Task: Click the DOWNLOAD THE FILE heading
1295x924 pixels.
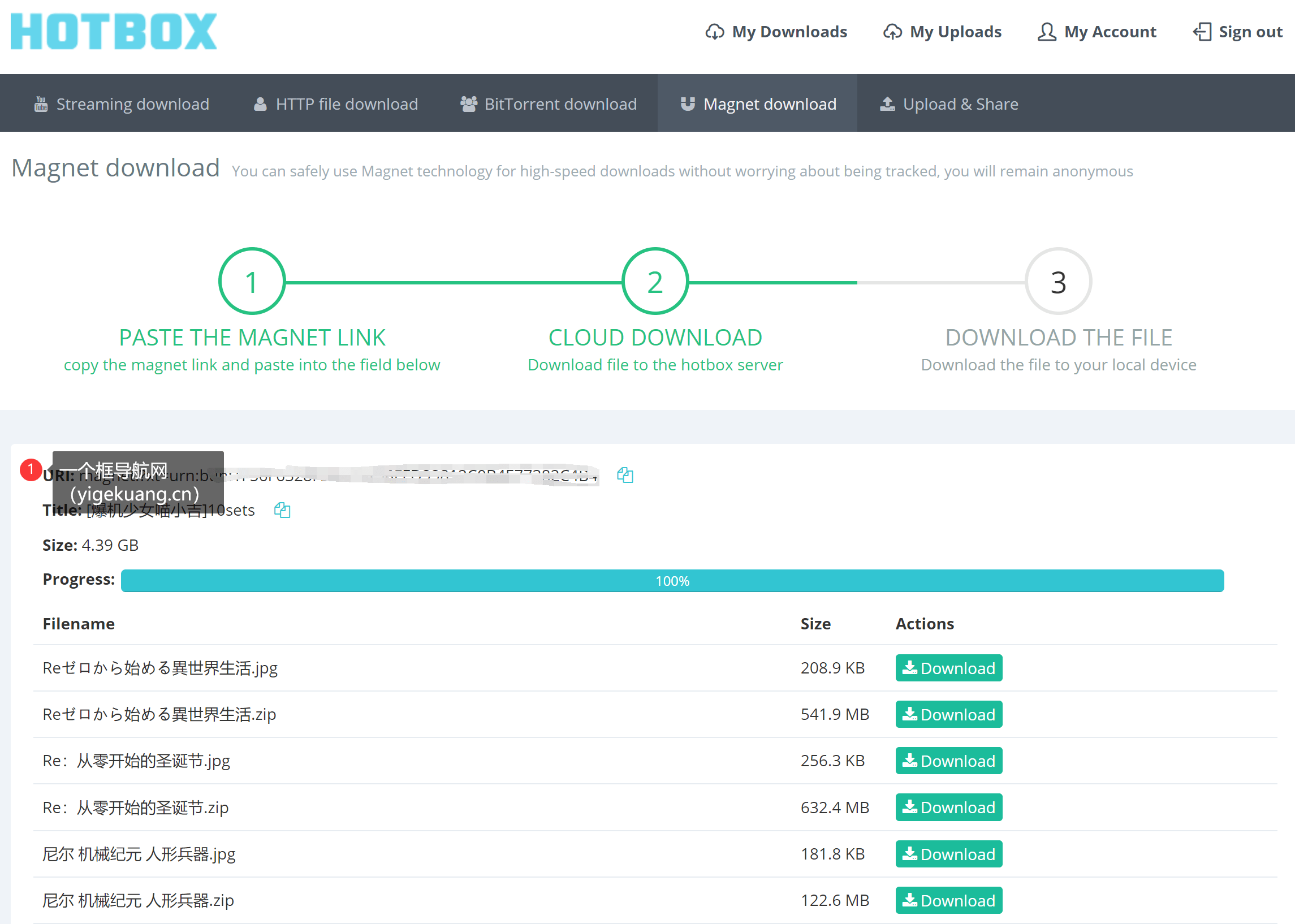Action: pos(1058,338)
